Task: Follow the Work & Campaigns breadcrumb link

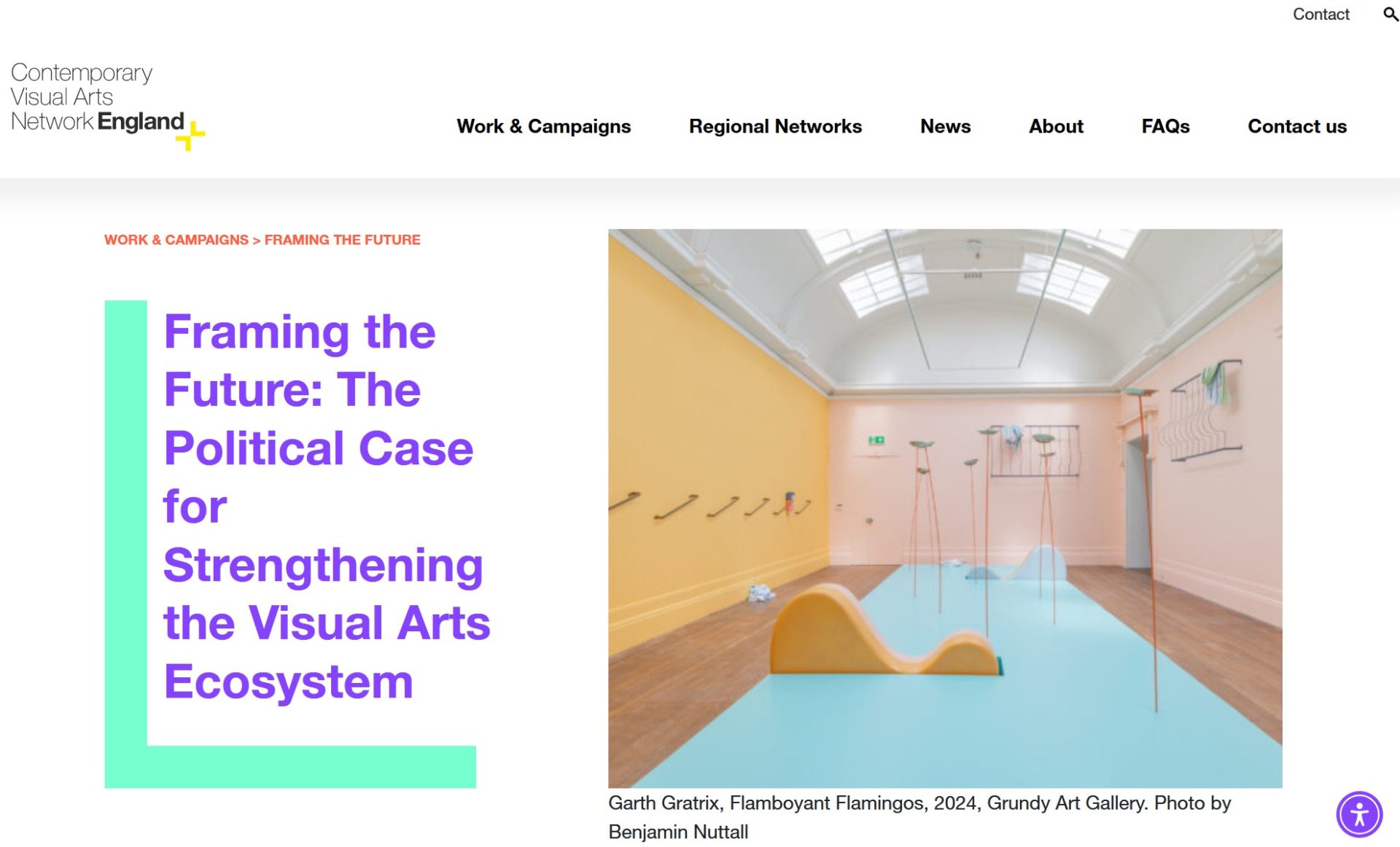Action: point(176,240)
